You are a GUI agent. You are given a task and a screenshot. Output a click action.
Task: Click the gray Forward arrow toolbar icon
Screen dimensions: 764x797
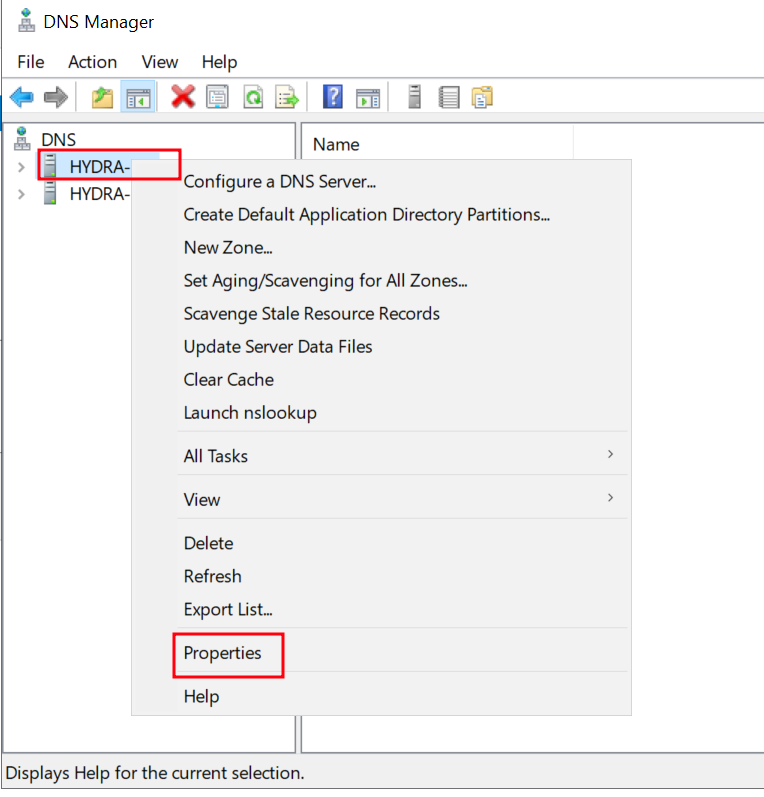pos(56,97)
